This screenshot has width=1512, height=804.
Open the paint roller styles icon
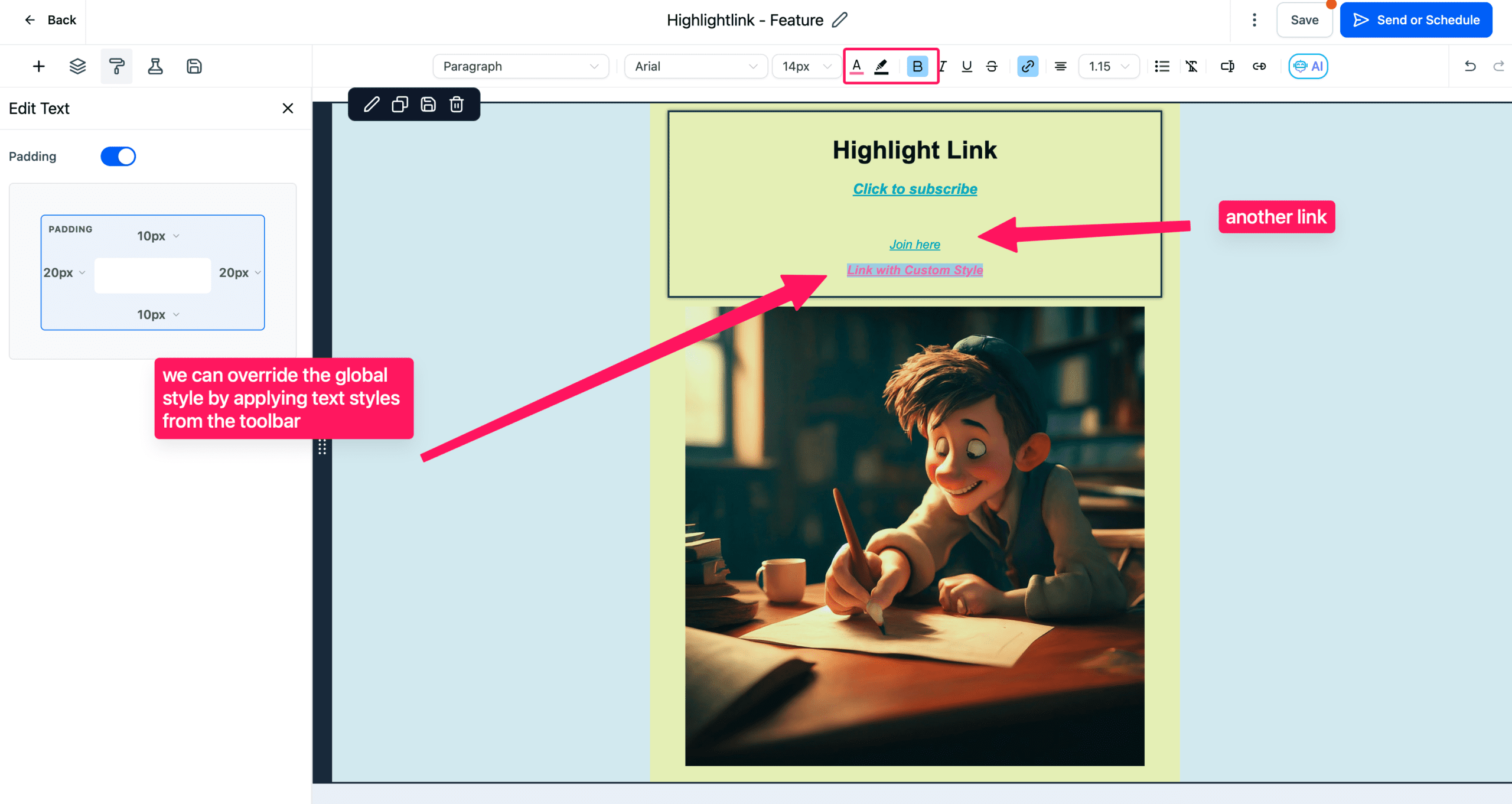[116, 66]
